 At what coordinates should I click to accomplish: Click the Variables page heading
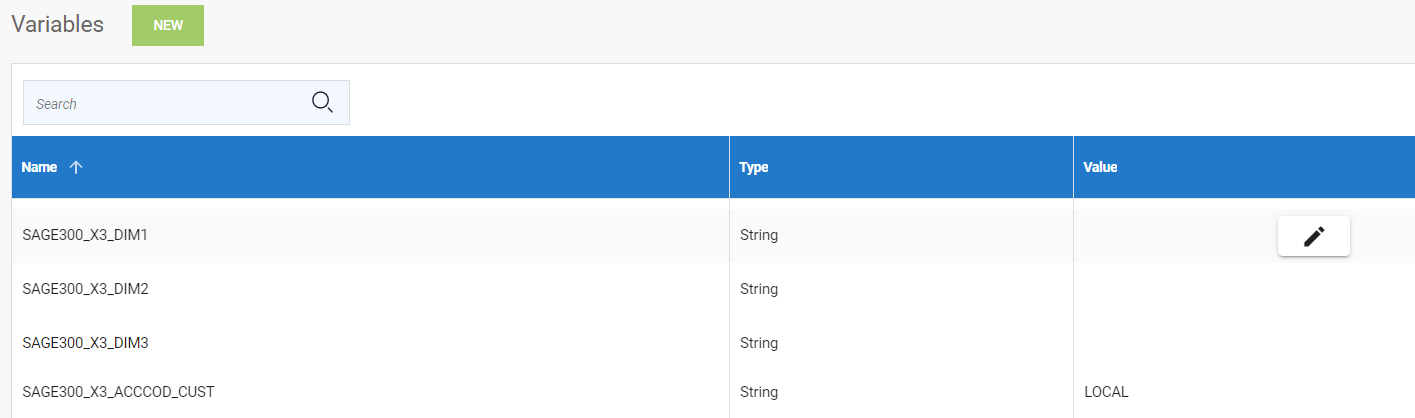(57, 25)
